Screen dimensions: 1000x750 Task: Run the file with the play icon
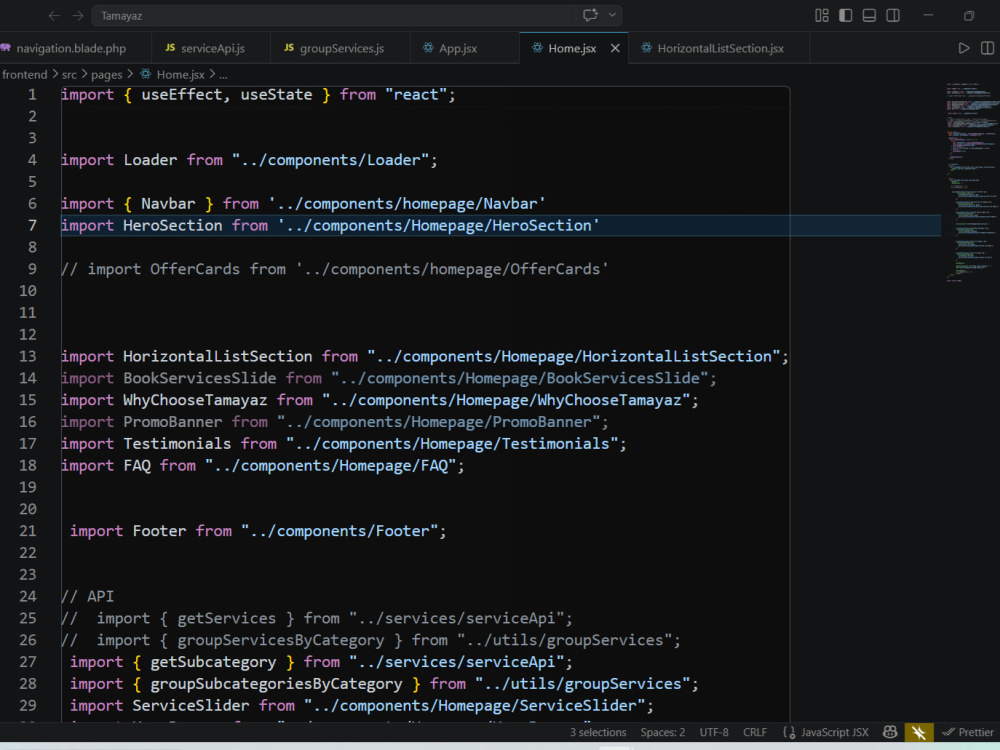click(964, 48)
